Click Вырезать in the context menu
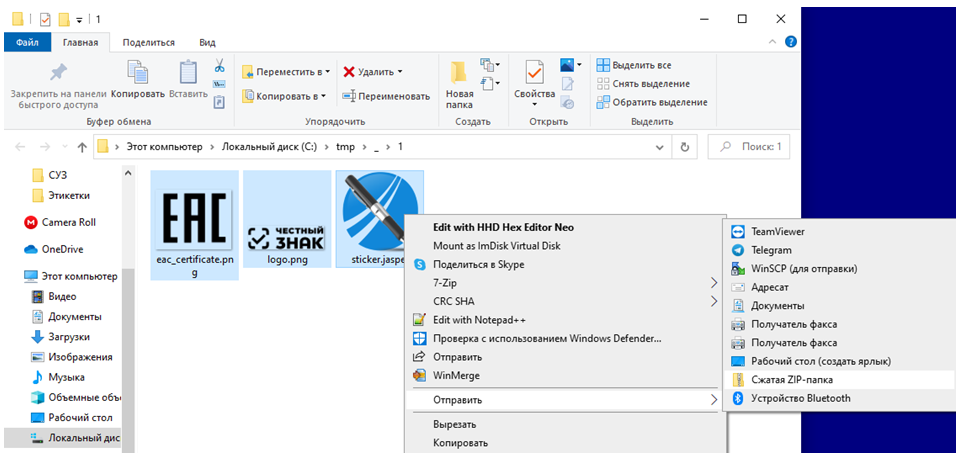This screenshot has height=456, width=957. pos(455,424)
